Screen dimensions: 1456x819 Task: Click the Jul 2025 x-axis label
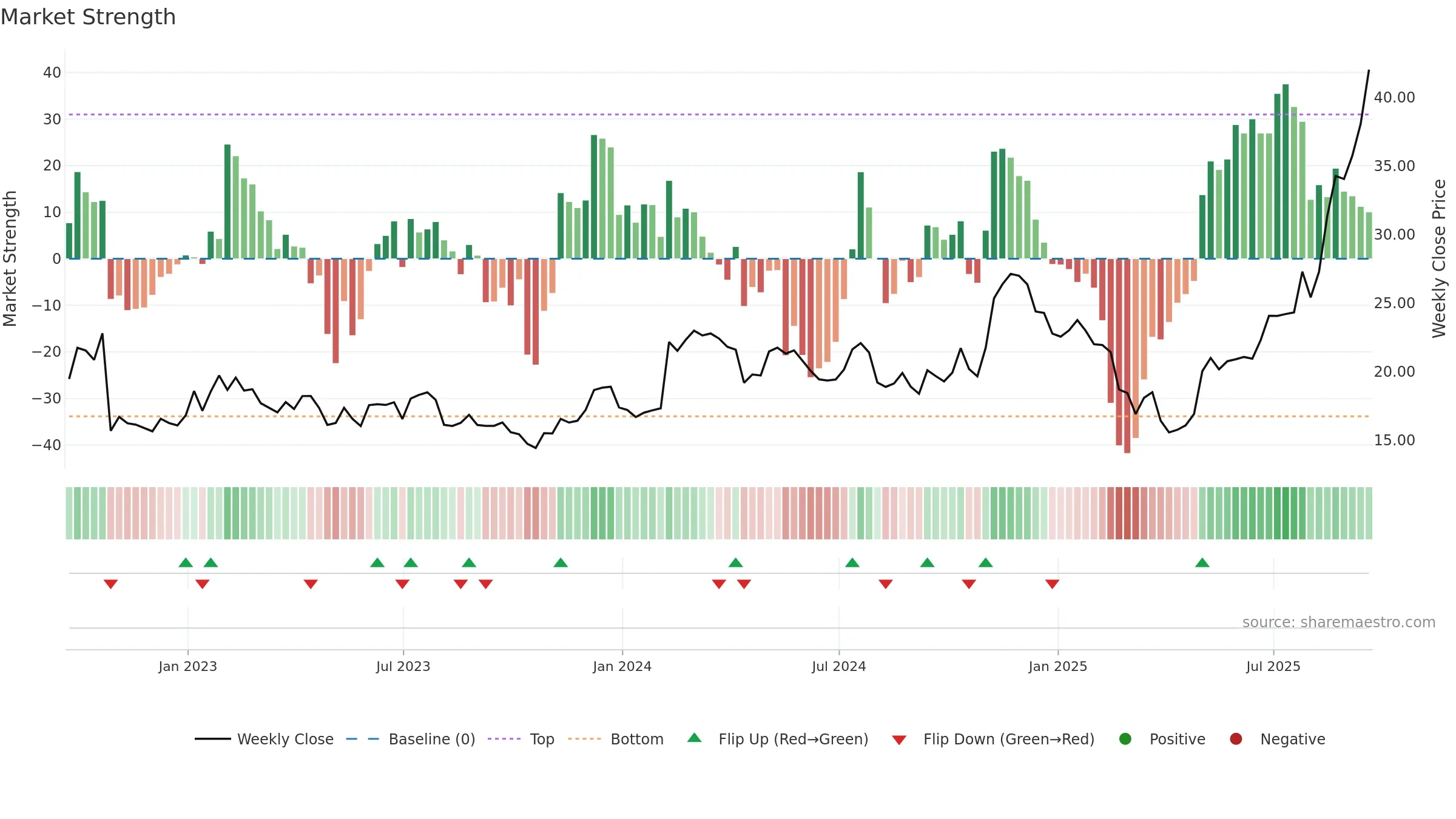[x=1273, y=666]
